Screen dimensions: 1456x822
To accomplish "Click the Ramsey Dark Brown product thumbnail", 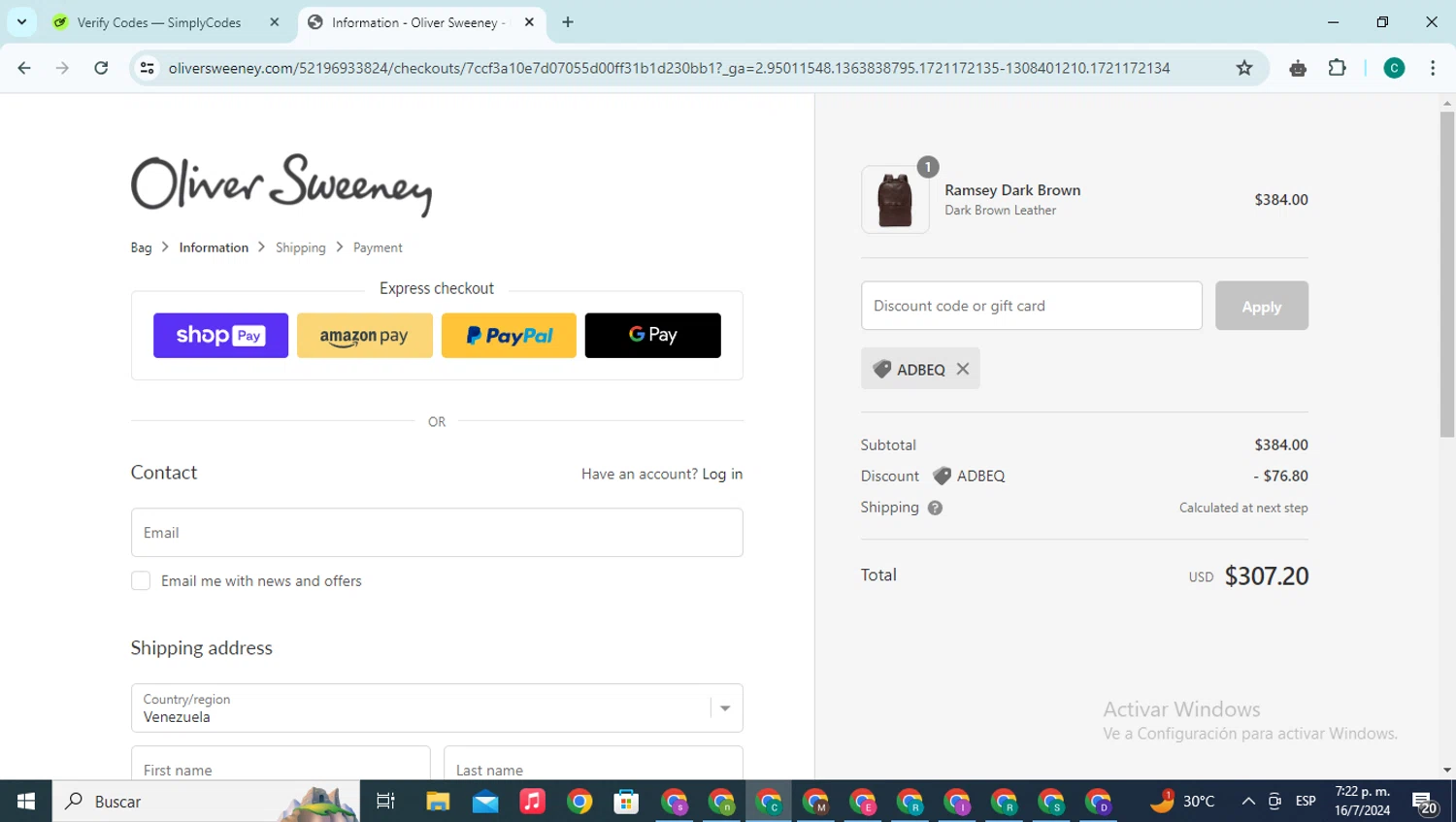I will point(895,200).
